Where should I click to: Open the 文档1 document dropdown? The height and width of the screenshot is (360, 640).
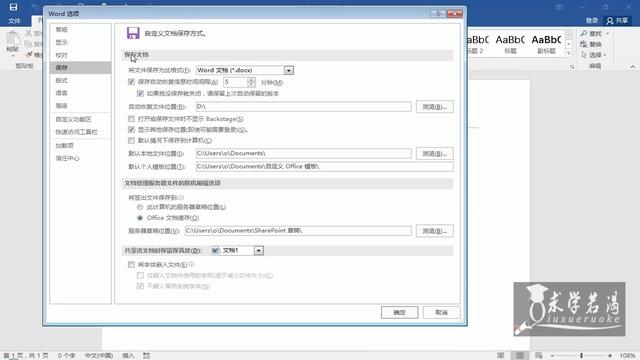click(259, 250)
